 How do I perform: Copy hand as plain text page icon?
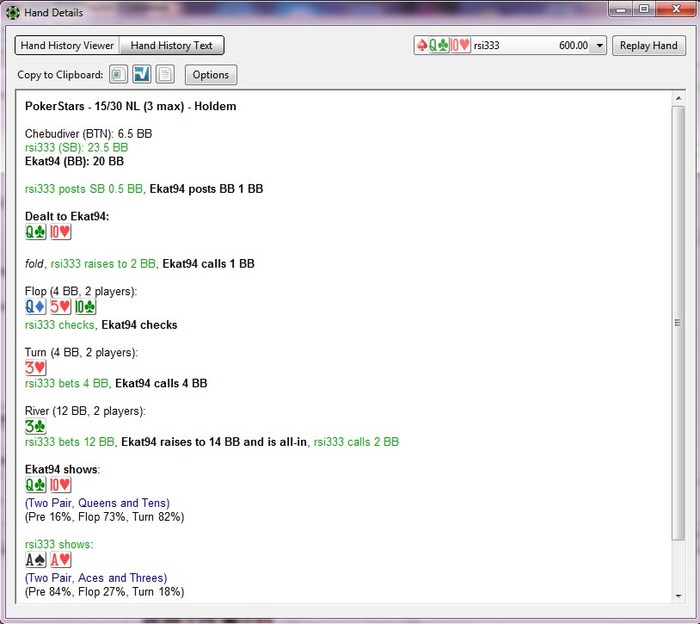click(x=165, y=75)
